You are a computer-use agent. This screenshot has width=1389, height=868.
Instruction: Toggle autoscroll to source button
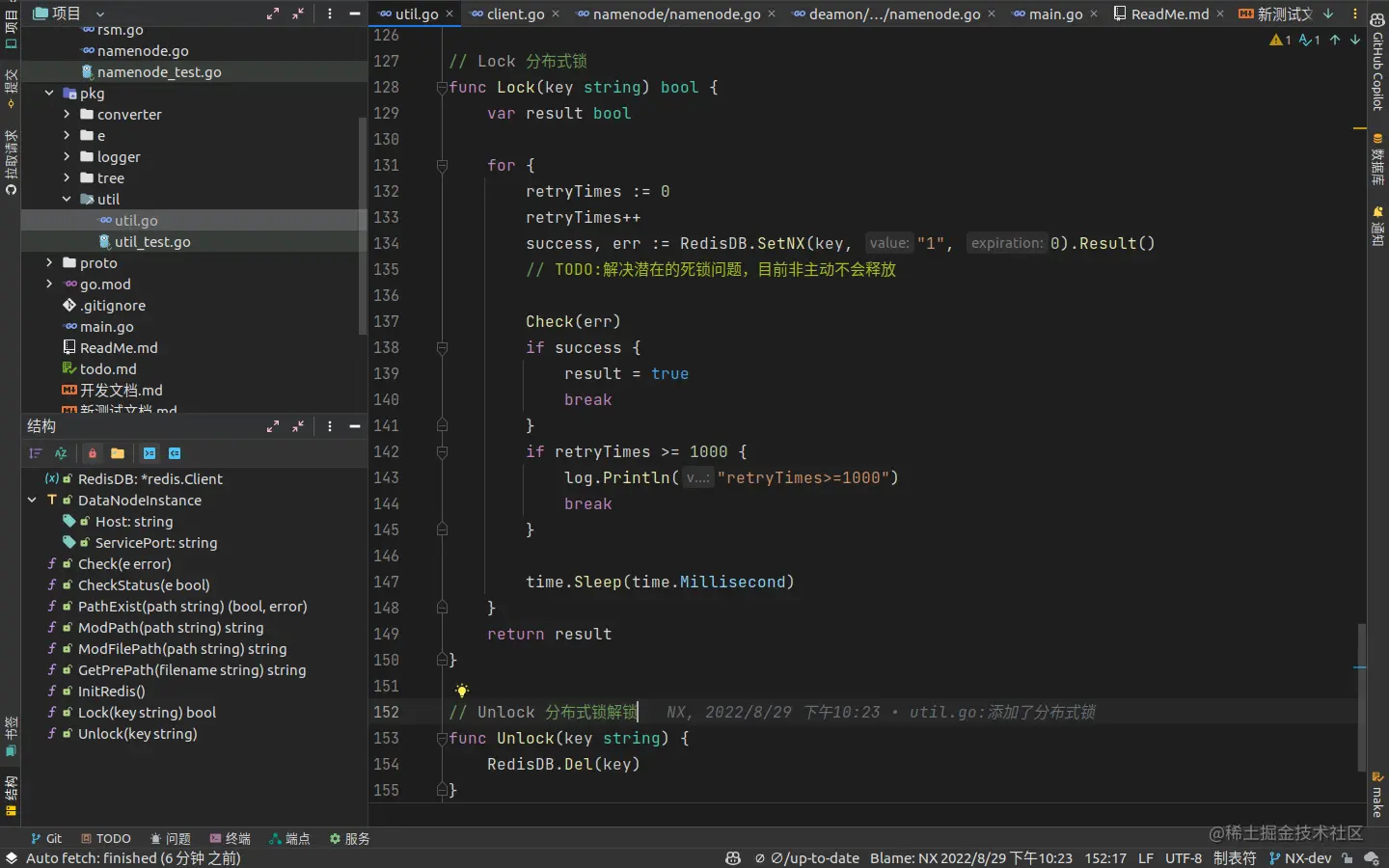pyautogui.click(x=150, y=453)
